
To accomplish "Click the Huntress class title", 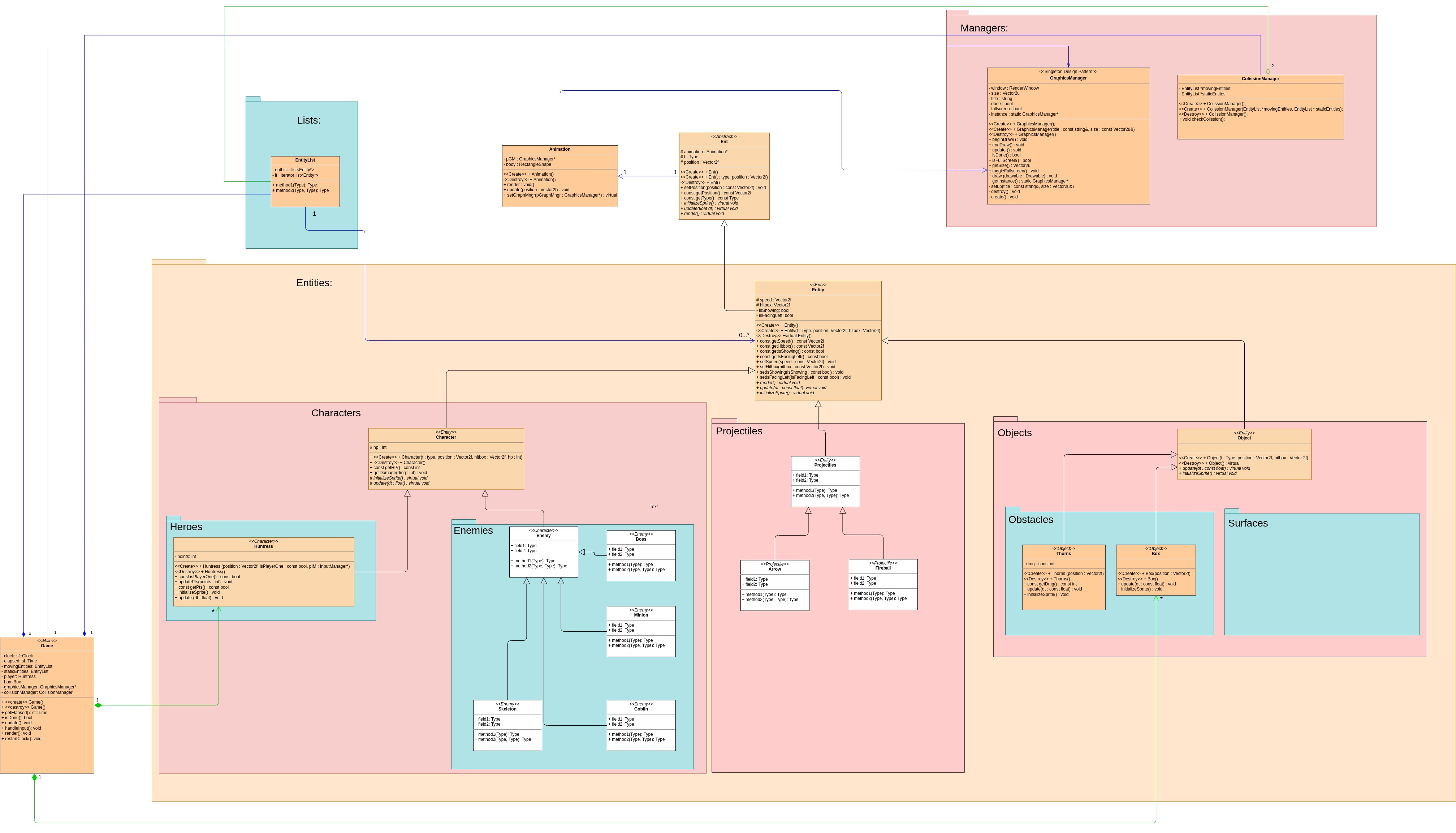I will (264, 546).
